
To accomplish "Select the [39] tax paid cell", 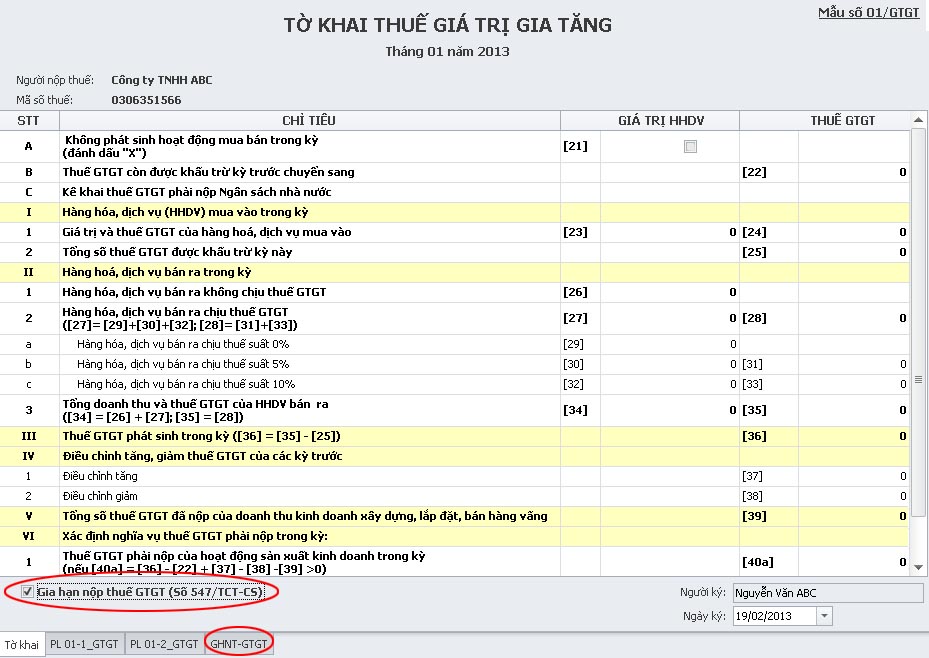I will click(853, 516).
